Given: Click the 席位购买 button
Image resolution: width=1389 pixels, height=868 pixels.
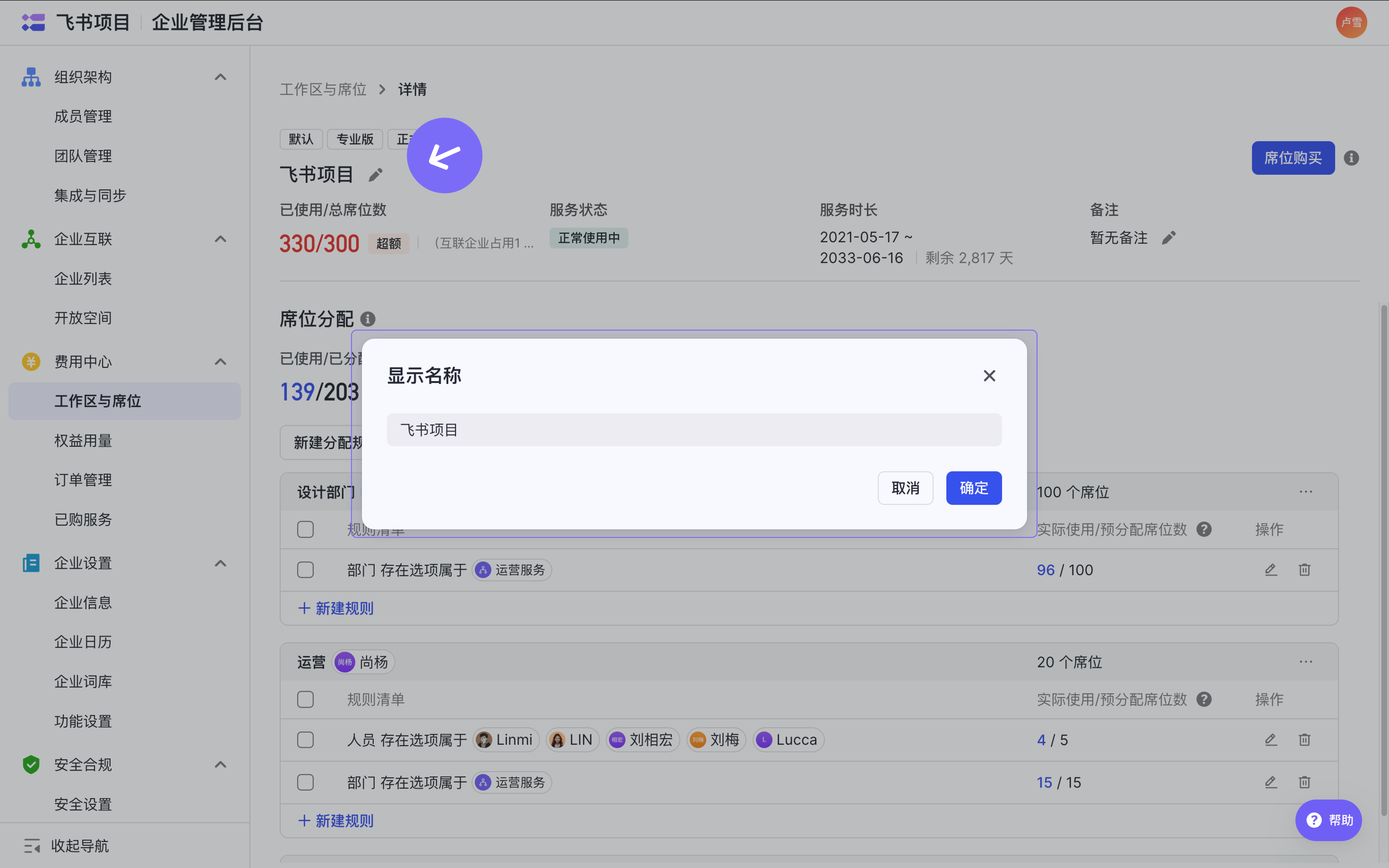Looking at the screenshot, I should point(1293,158).
